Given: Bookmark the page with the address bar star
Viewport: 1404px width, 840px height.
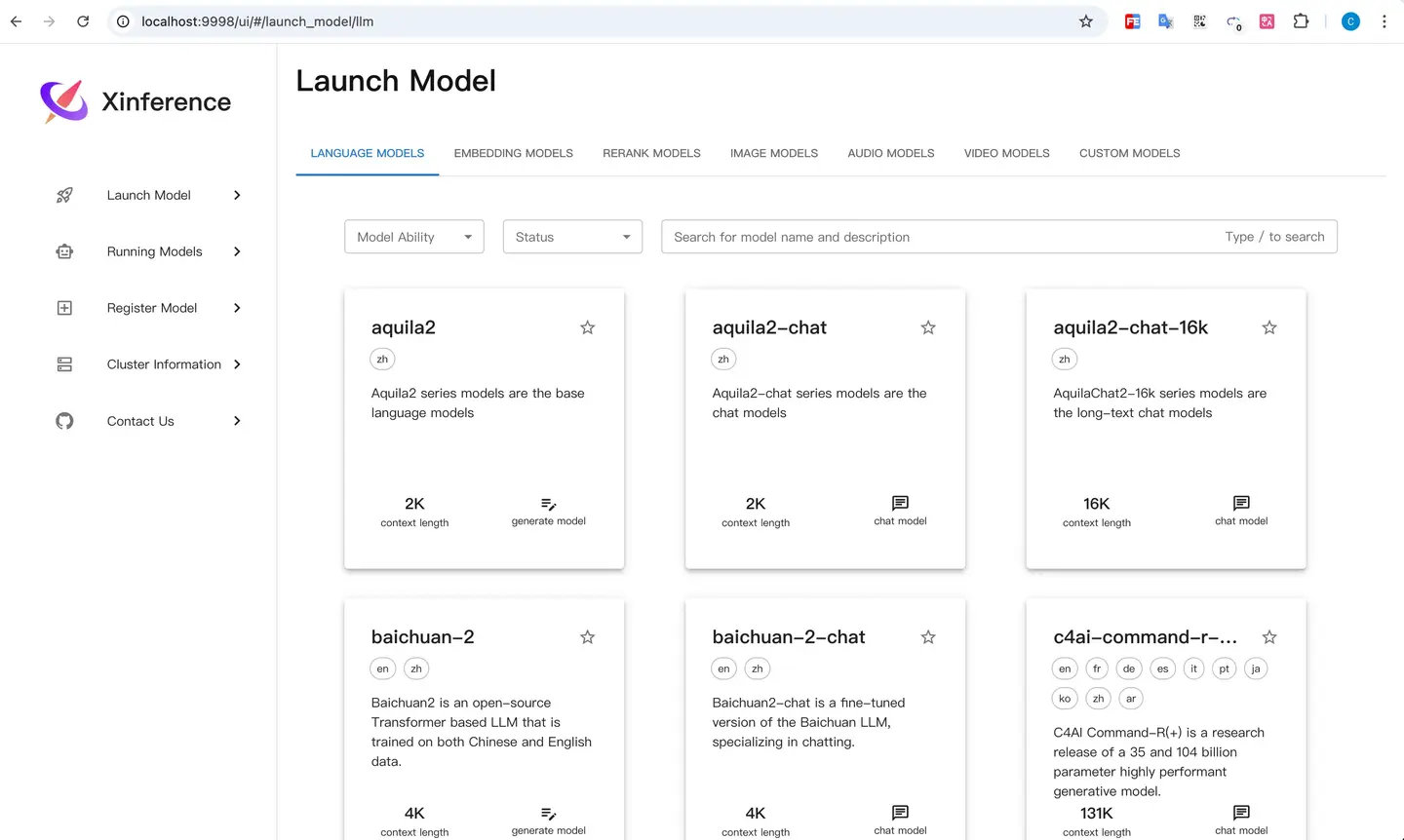Looking at the screenshot, I should pos(1086,20).
